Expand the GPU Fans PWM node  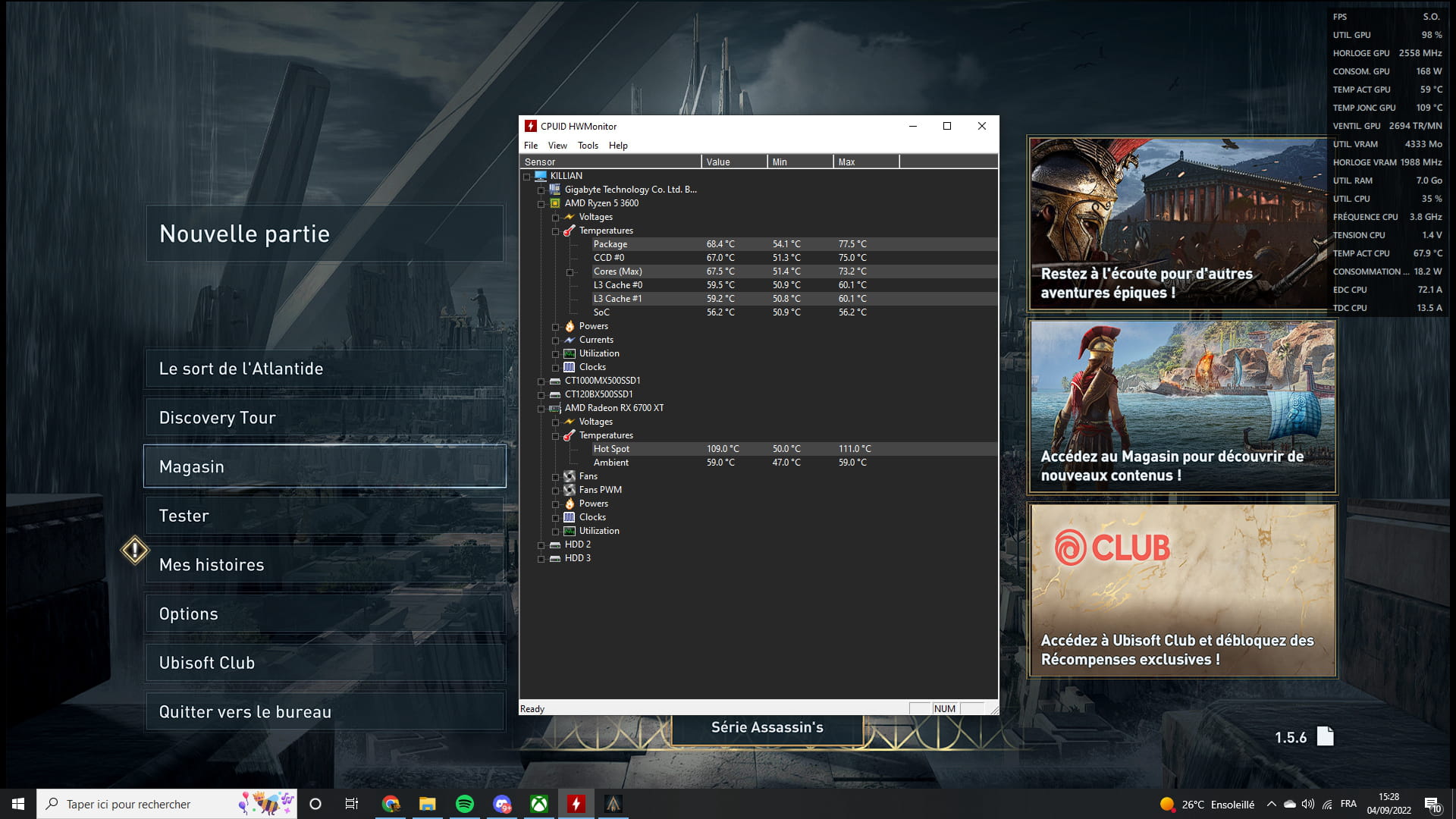pyautogui.click(x=556, y=491)
